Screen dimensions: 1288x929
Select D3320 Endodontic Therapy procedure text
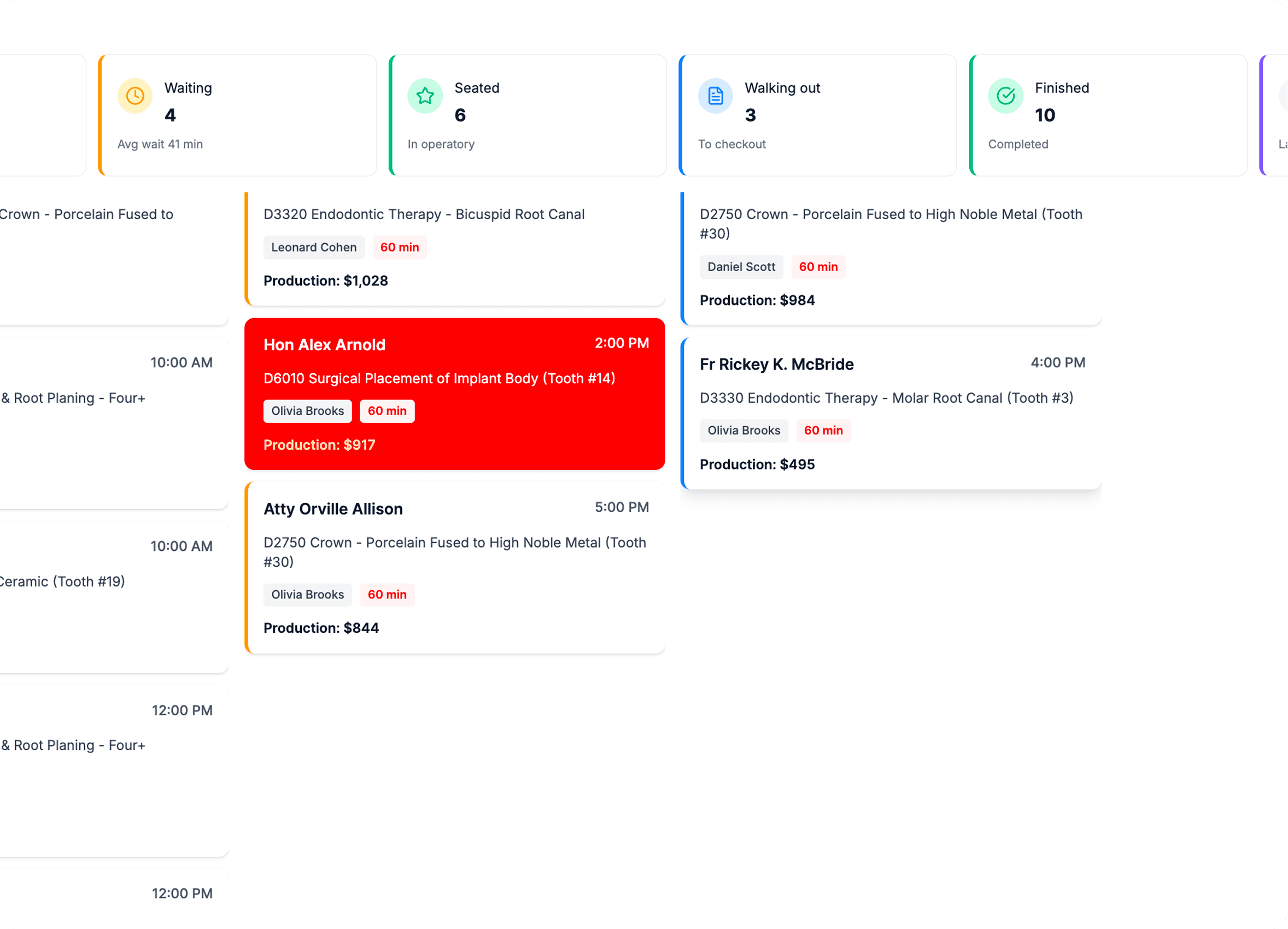pos(424,215)
